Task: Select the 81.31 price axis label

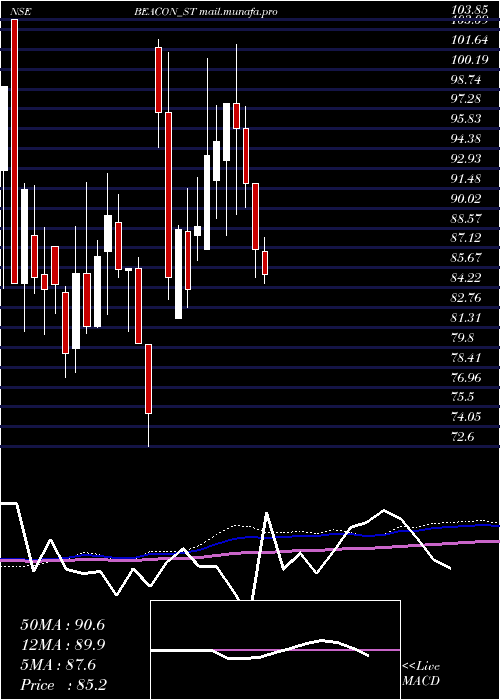Action: point(467,317)
